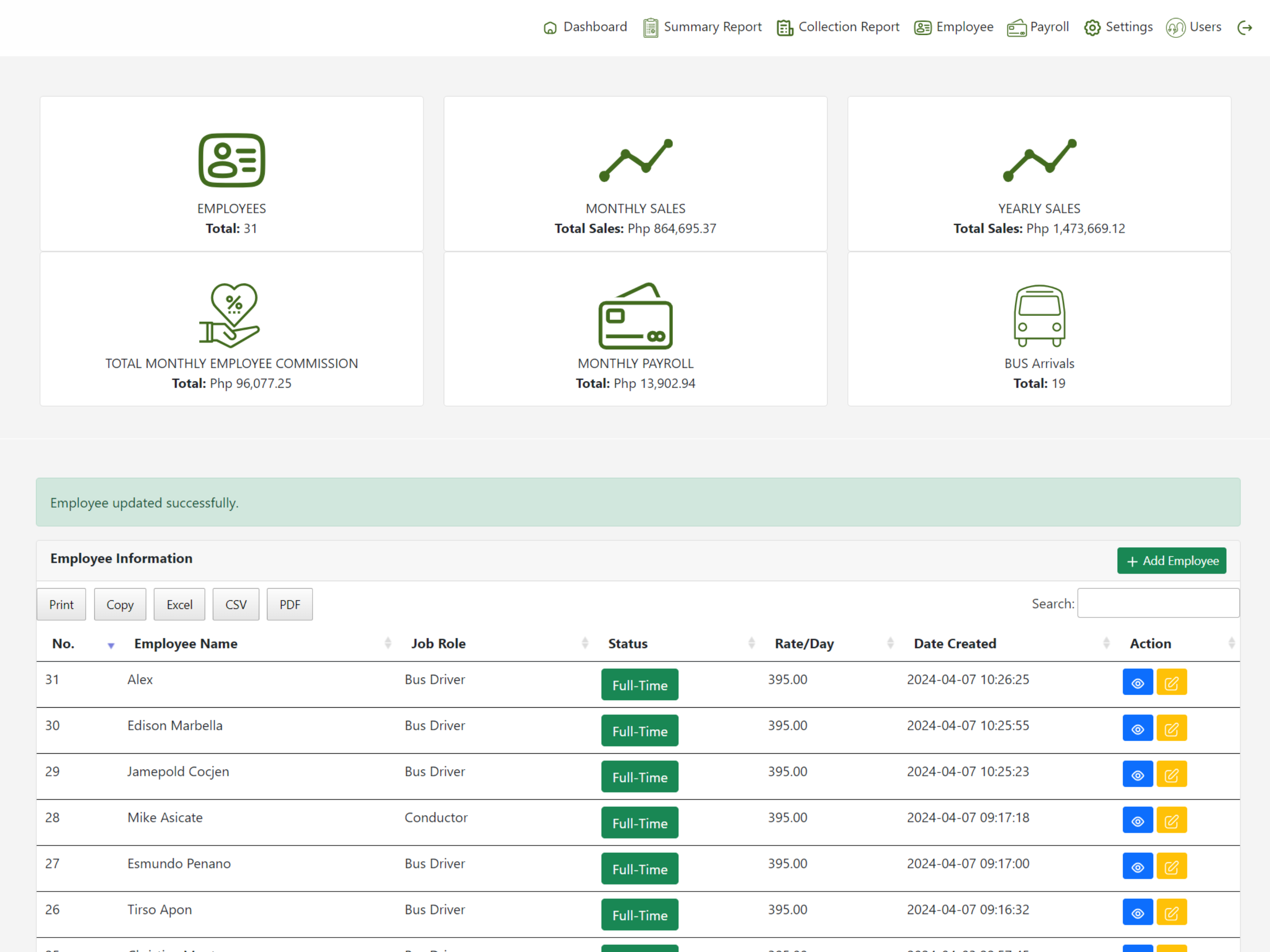Open the Dashboard nav item

click(x=584, y=27)
